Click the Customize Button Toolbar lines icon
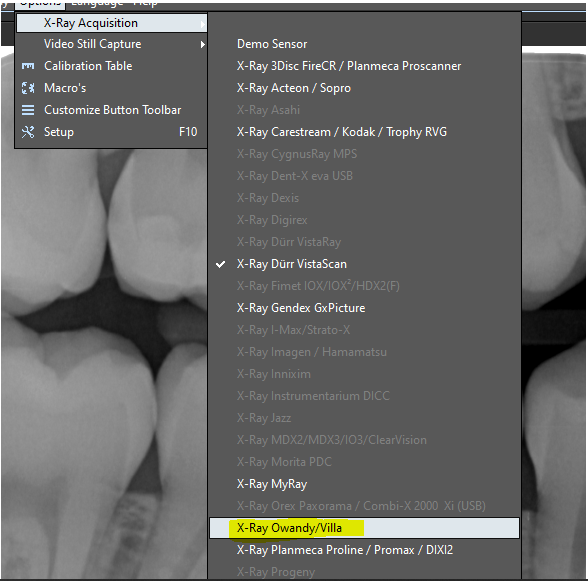588x581 pixels. tap(28, 110)
